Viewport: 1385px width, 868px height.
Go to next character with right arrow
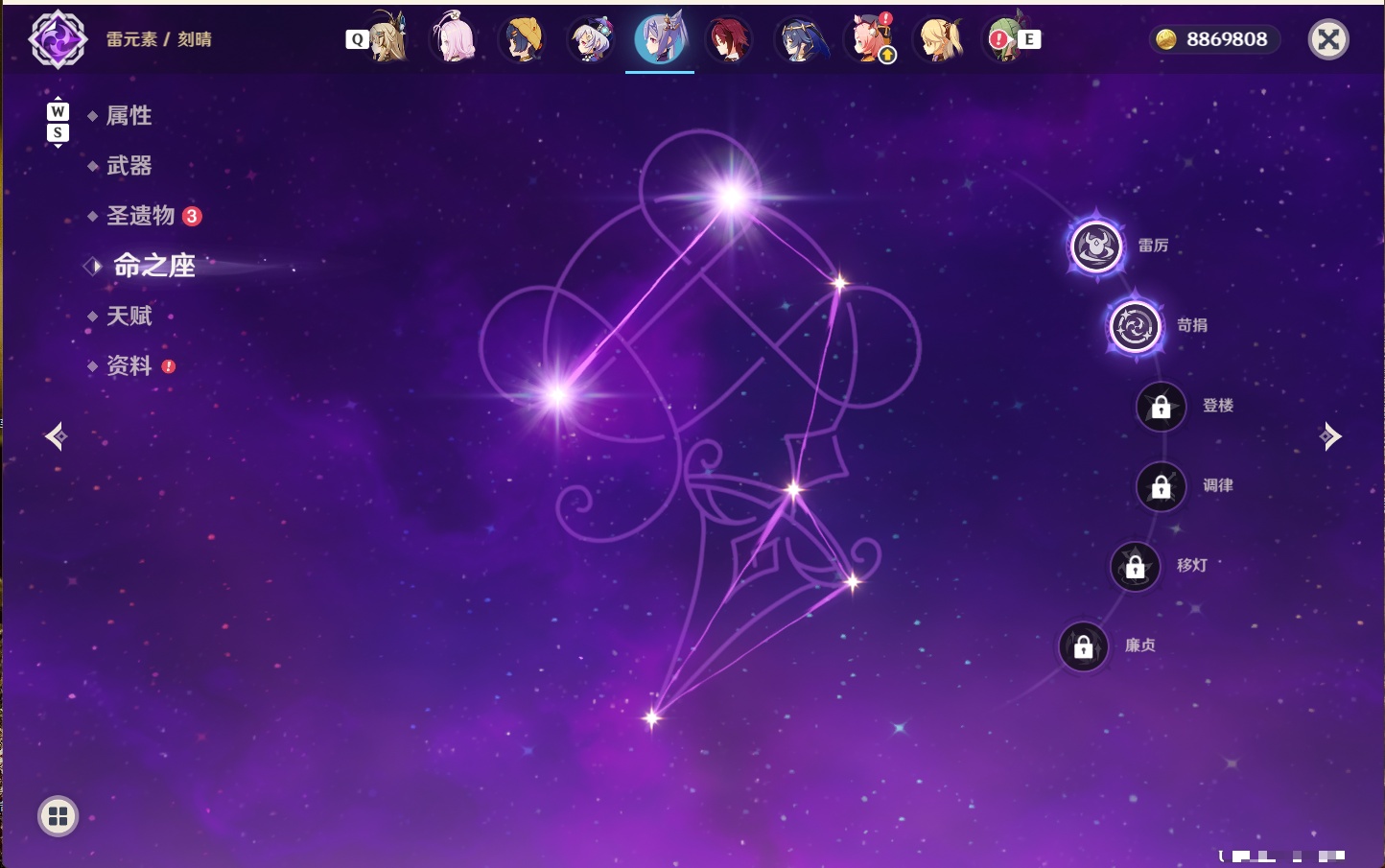pyautogui.click(x=1329, y=436)
